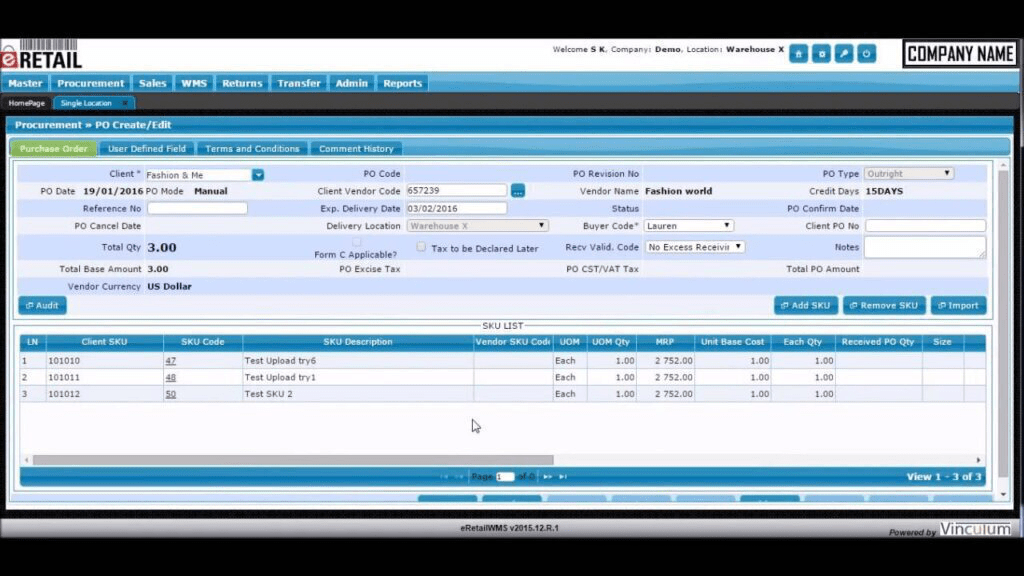The height and width of the screenshot is (576, 1024).
Task: Click the Vendor Name Fashion world text
Action: [x=679, y=191]
